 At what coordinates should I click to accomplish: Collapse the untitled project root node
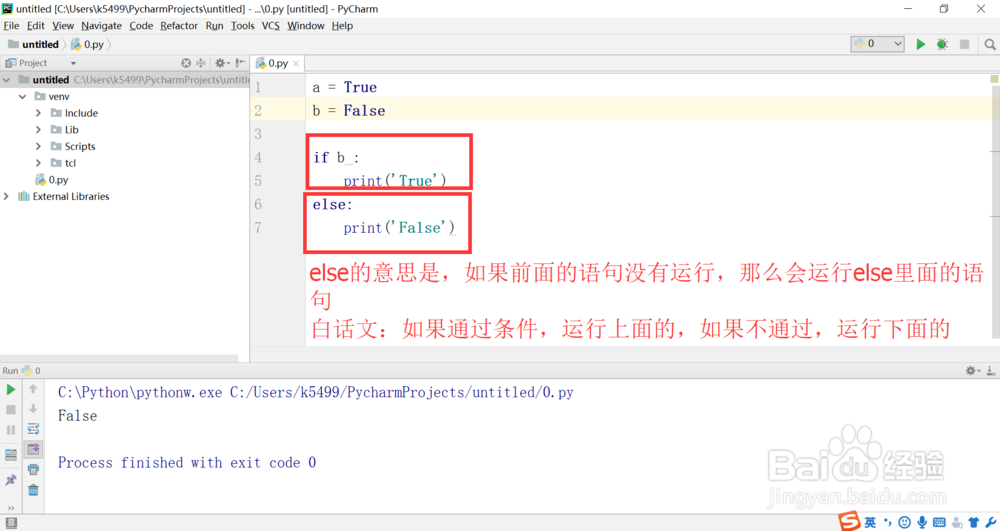[x=6, y=80]
